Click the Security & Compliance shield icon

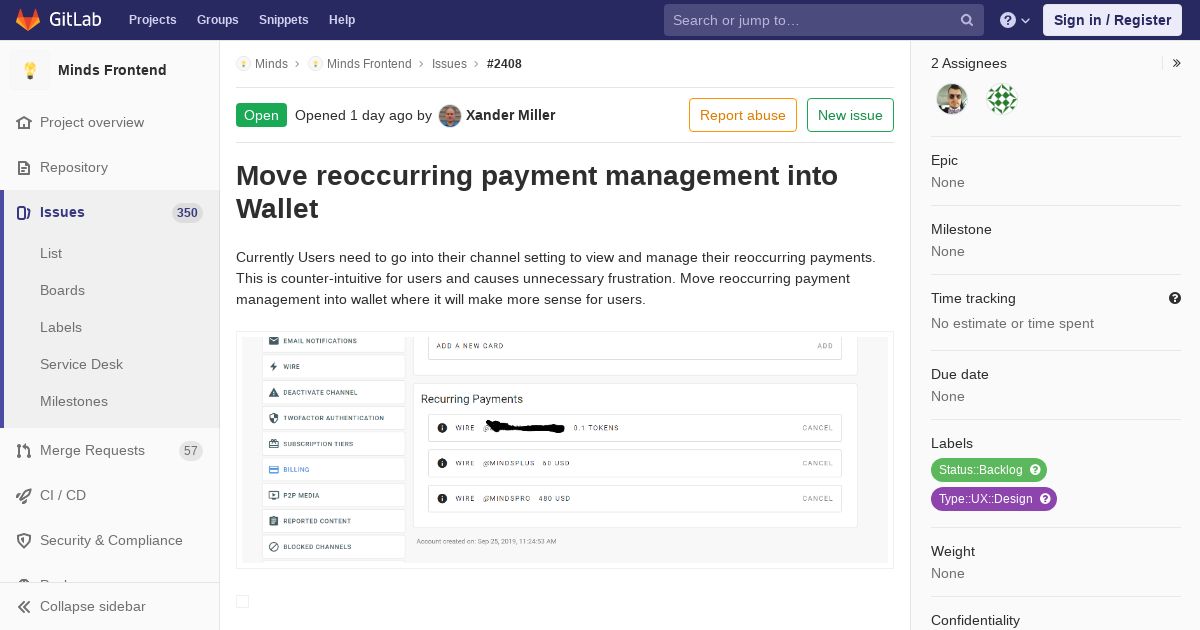point(24,540)
